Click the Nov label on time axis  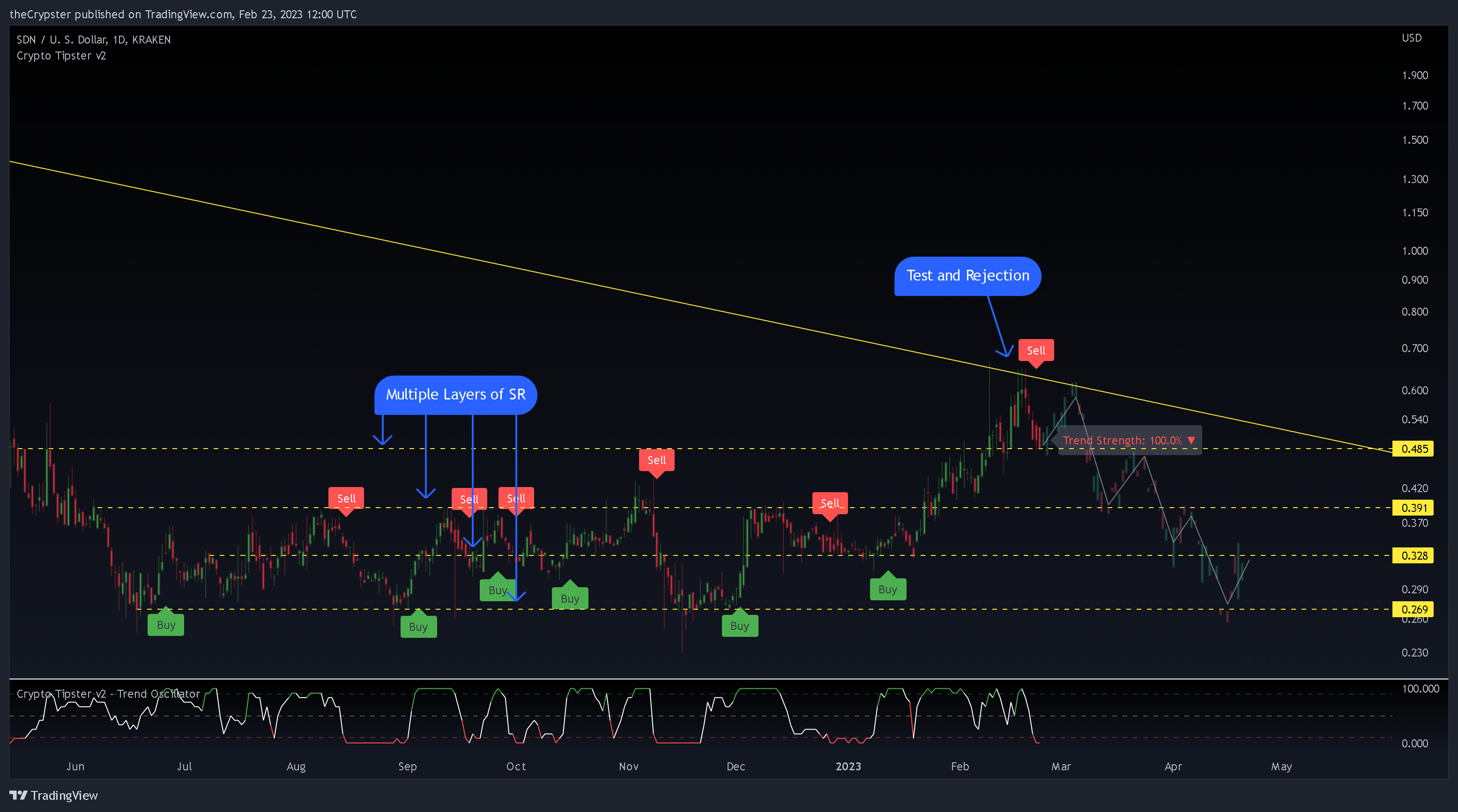pos(629,766)
